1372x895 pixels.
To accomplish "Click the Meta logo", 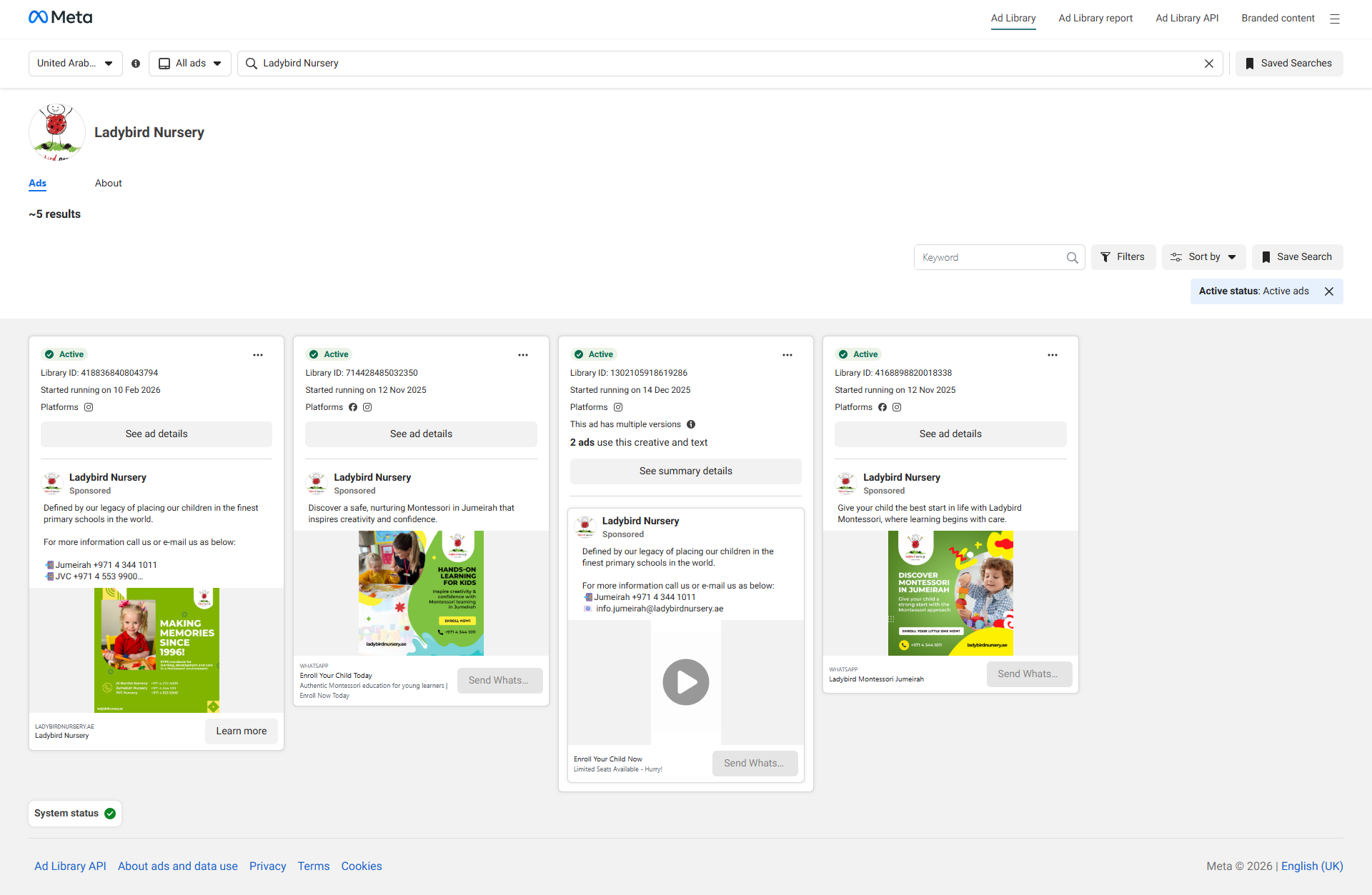I will (x=60, y=17).
